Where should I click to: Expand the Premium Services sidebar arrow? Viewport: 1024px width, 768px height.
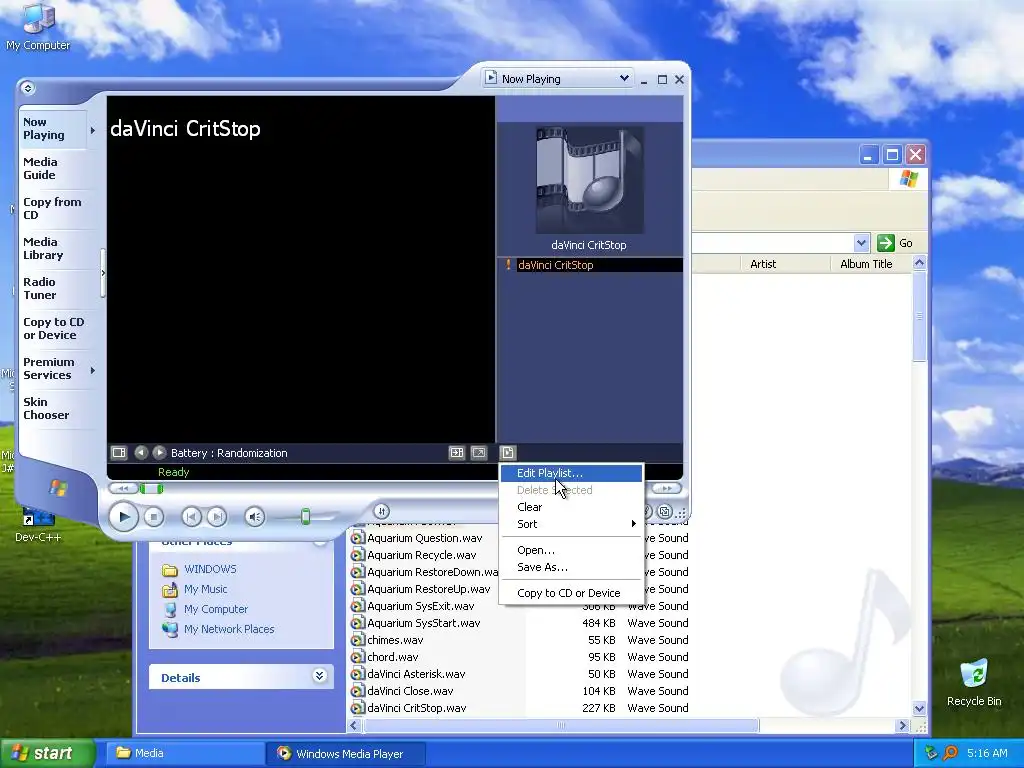[93, 370]
